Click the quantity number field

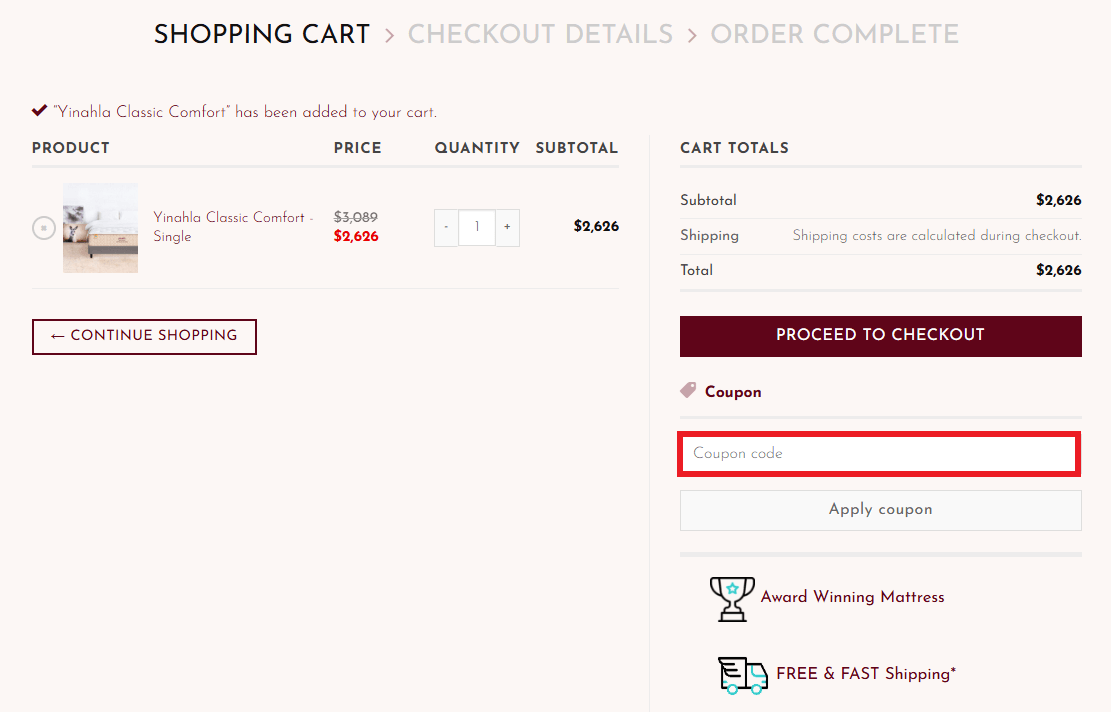[477, 227]
